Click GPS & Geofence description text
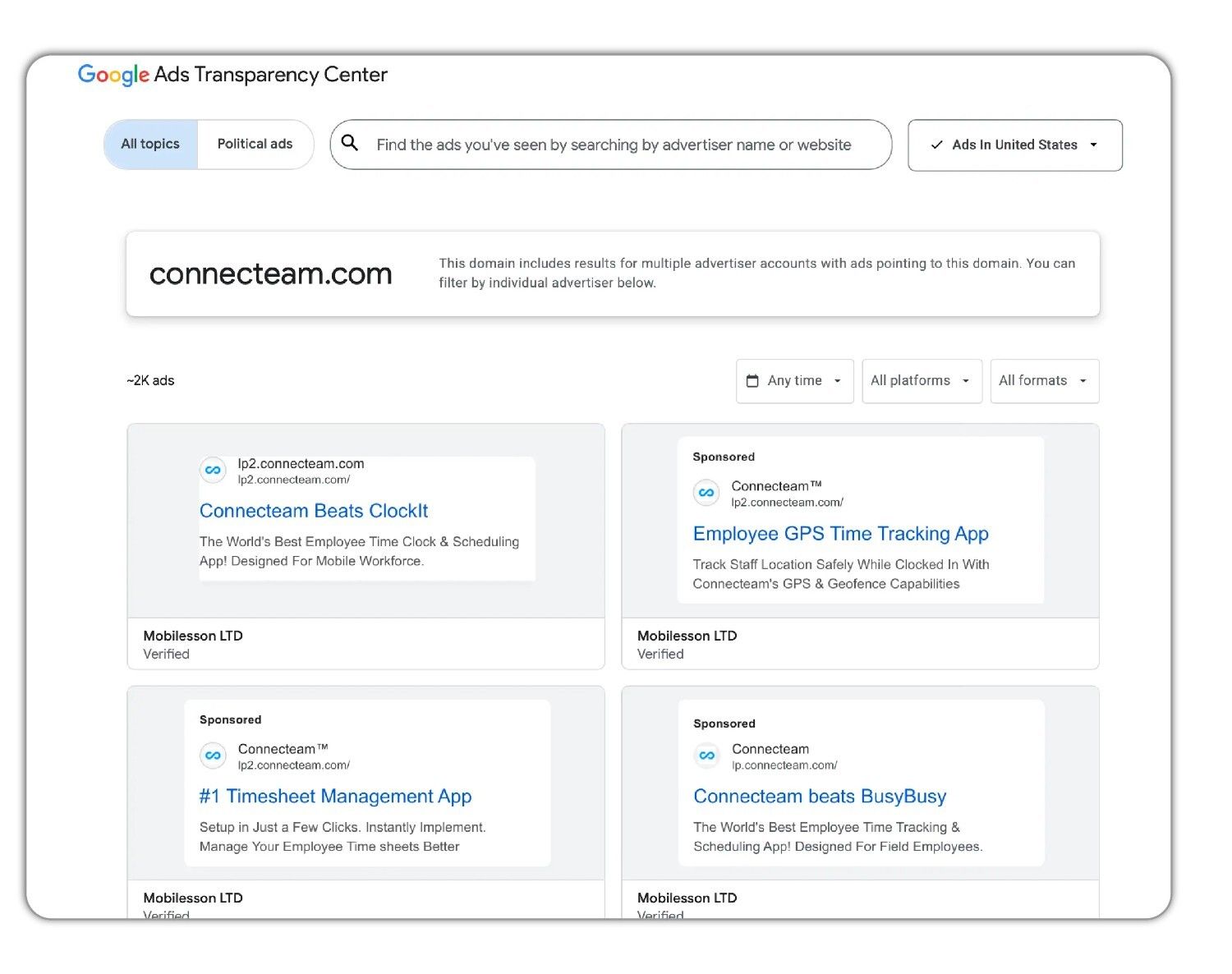Screen dimensions: 1232x974 (841, 574)
